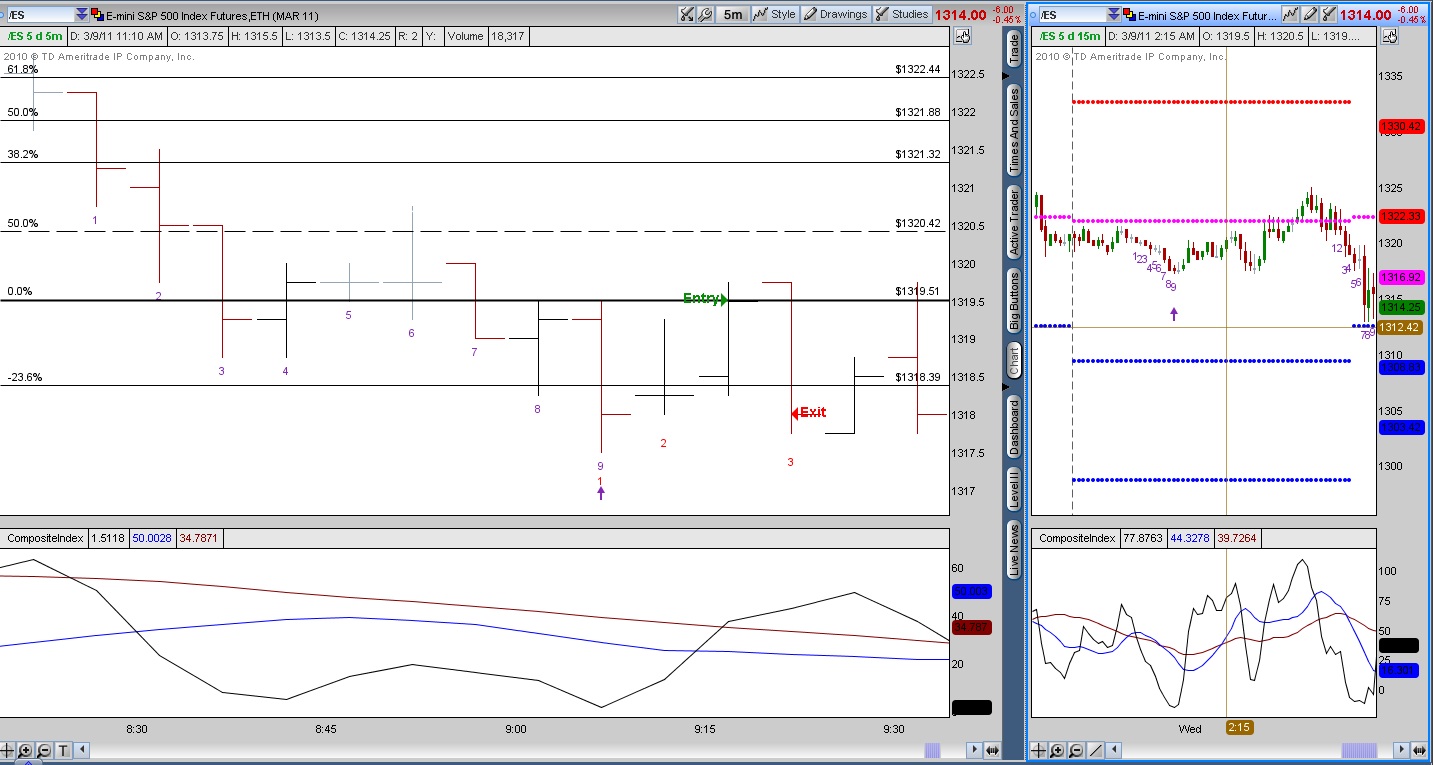Click zoom in magnifier below left chart
1433x765 pixels.
pos(26,749)
